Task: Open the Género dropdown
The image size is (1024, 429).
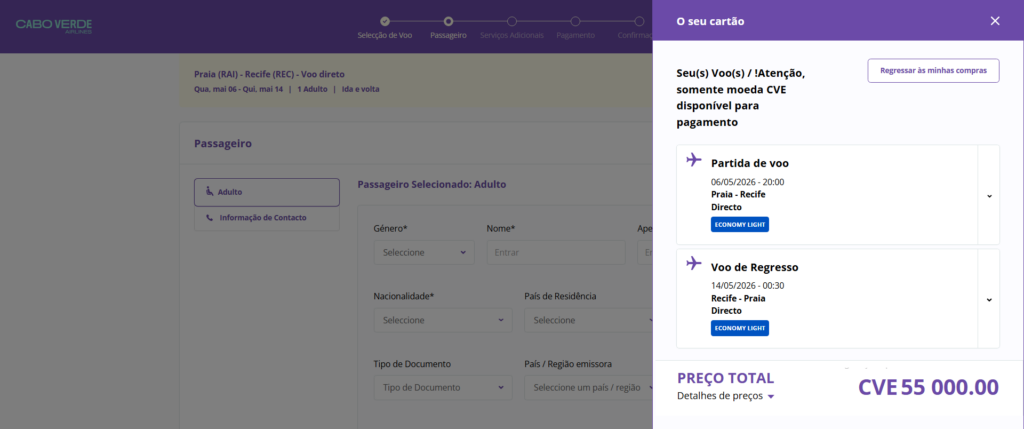Action: pyautogui.click(x=424, y=252)
